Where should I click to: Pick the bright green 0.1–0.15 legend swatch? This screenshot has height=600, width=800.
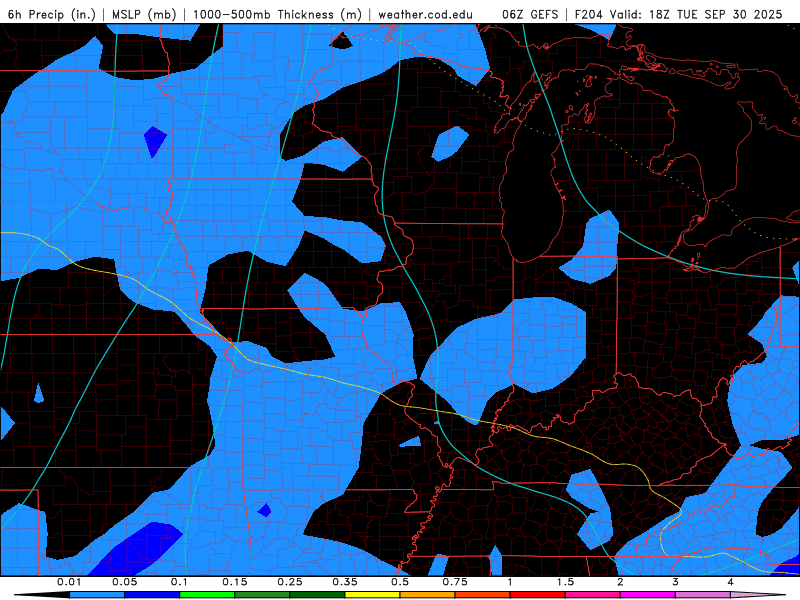[207, 595]
